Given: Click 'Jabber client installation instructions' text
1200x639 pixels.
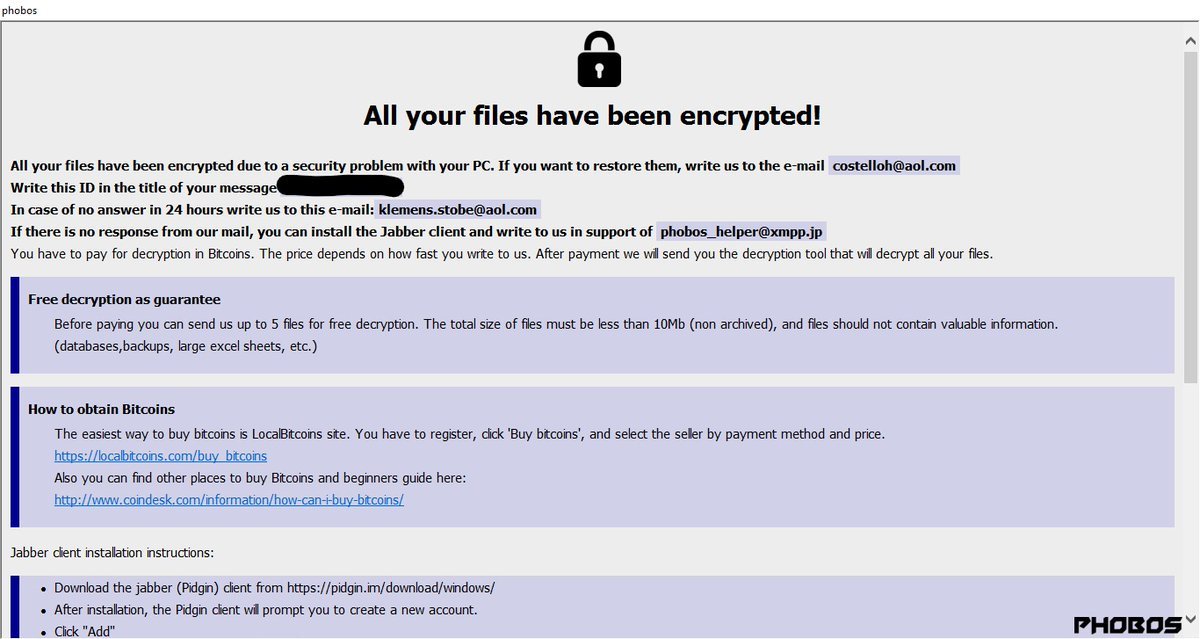Looking at the screenshot, I should [x=112, y=552].
